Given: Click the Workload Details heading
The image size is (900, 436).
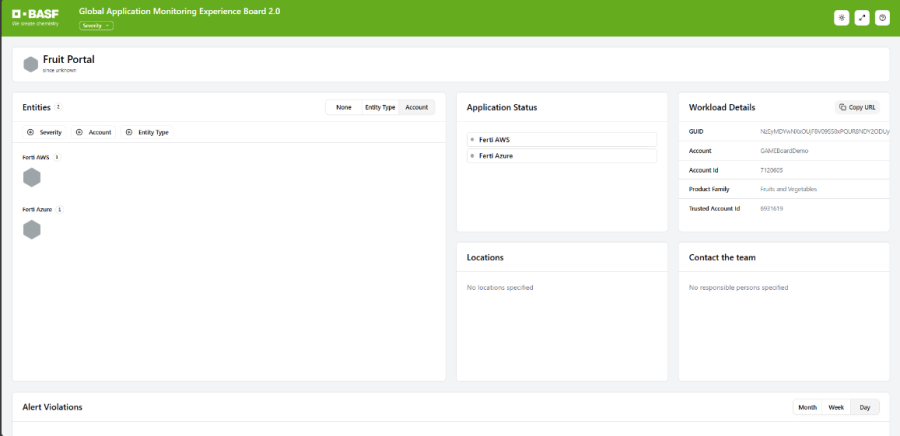Looking at the screenshot, I should point(722,107).
